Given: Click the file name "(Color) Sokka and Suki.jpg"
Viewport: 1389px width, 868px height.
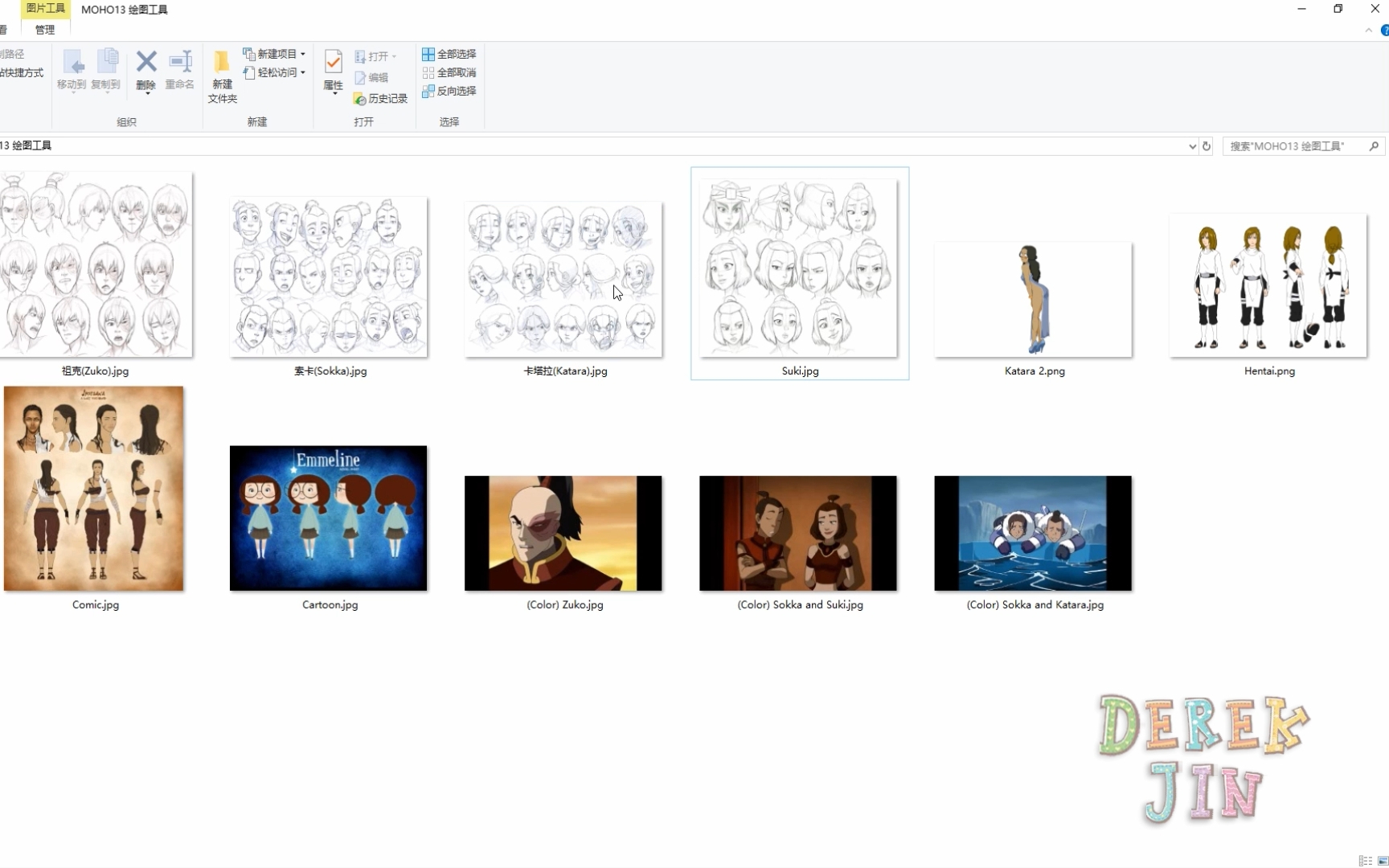Looking at the screenshot, I should [x=800, y=605].
